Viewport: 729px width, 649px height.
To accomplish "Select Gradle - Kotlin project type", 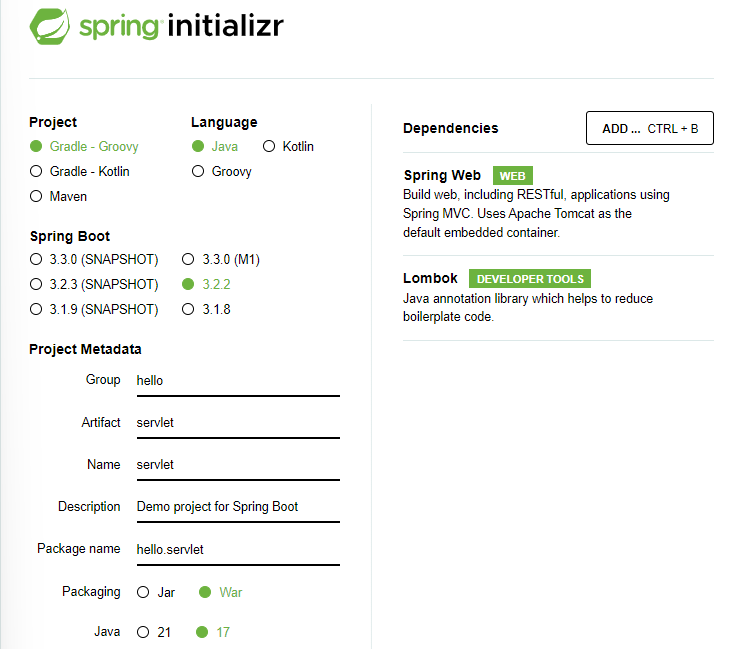I will (80, 172).
